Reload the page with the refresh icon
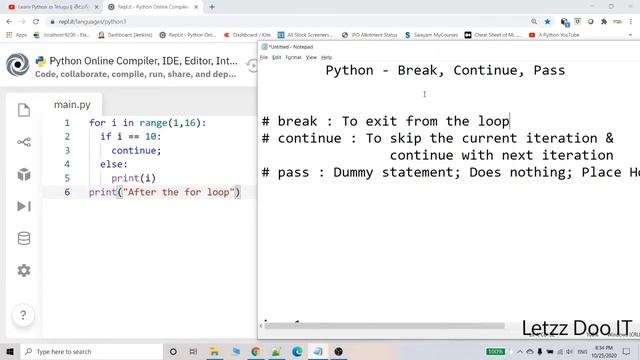Viewport: 640px width, 360px height. pos(36,21)
